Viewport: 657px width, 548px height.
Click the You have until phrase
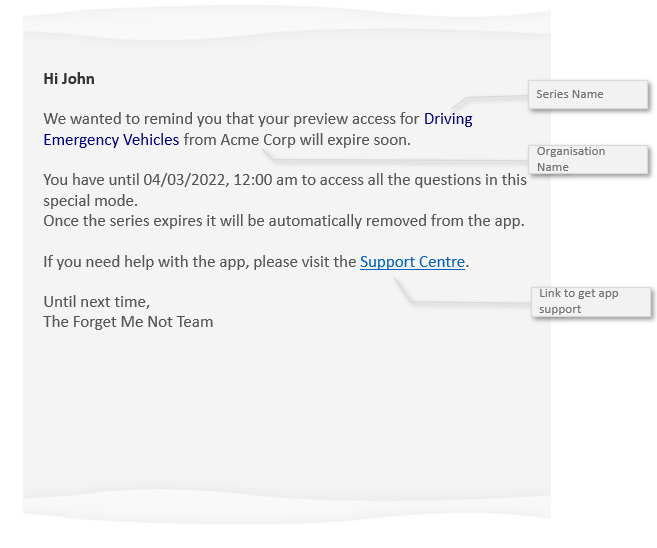click(91, 180)
